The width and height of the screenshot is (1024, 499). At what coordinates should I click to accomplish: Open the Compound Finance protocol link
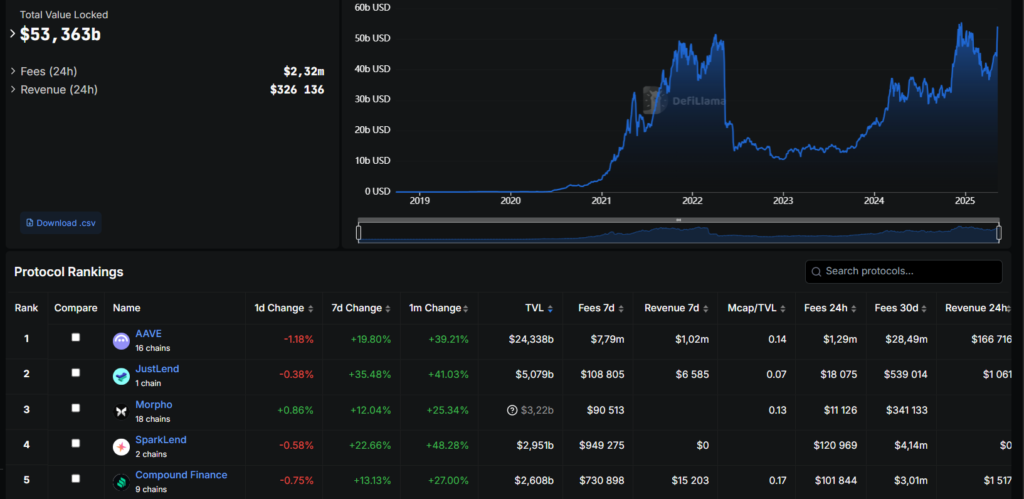coord(181,475)
